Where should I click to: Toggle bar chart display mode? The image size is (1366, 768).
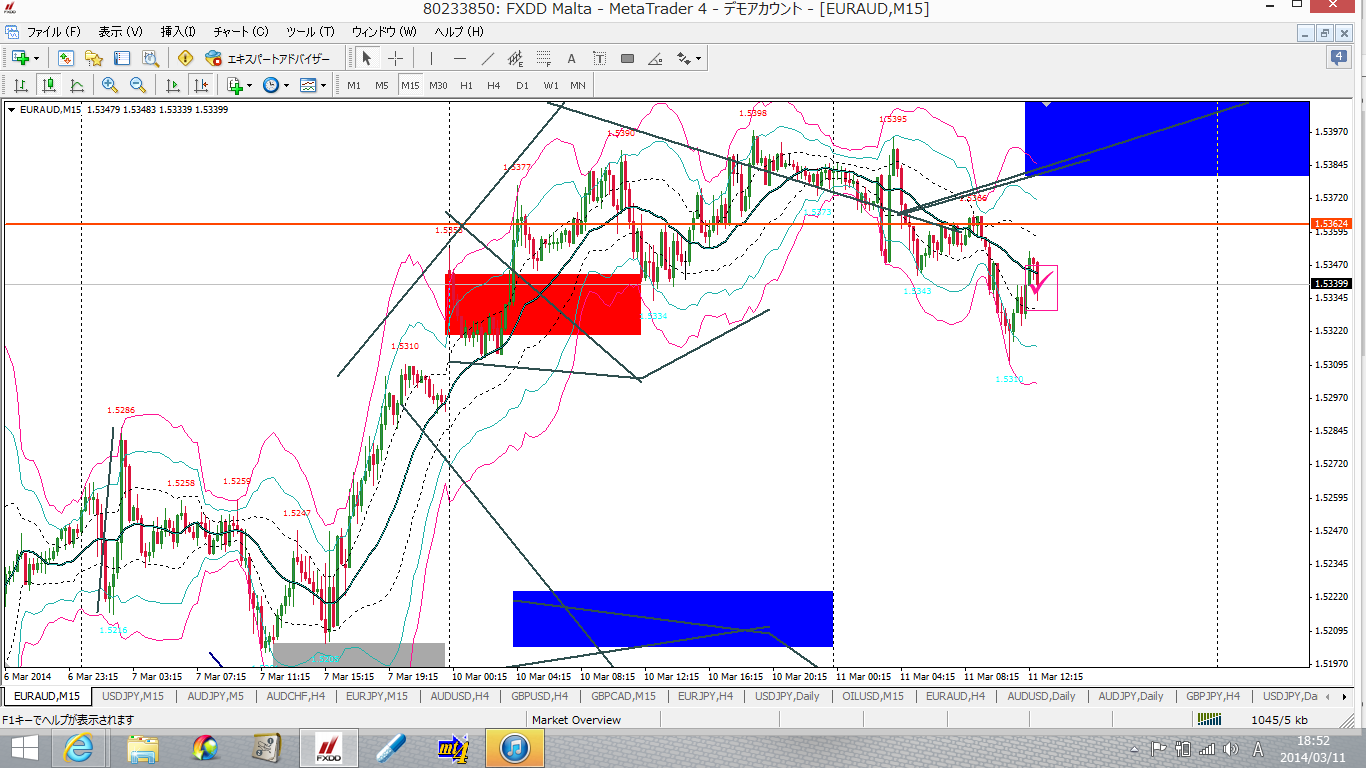[21, 85]
